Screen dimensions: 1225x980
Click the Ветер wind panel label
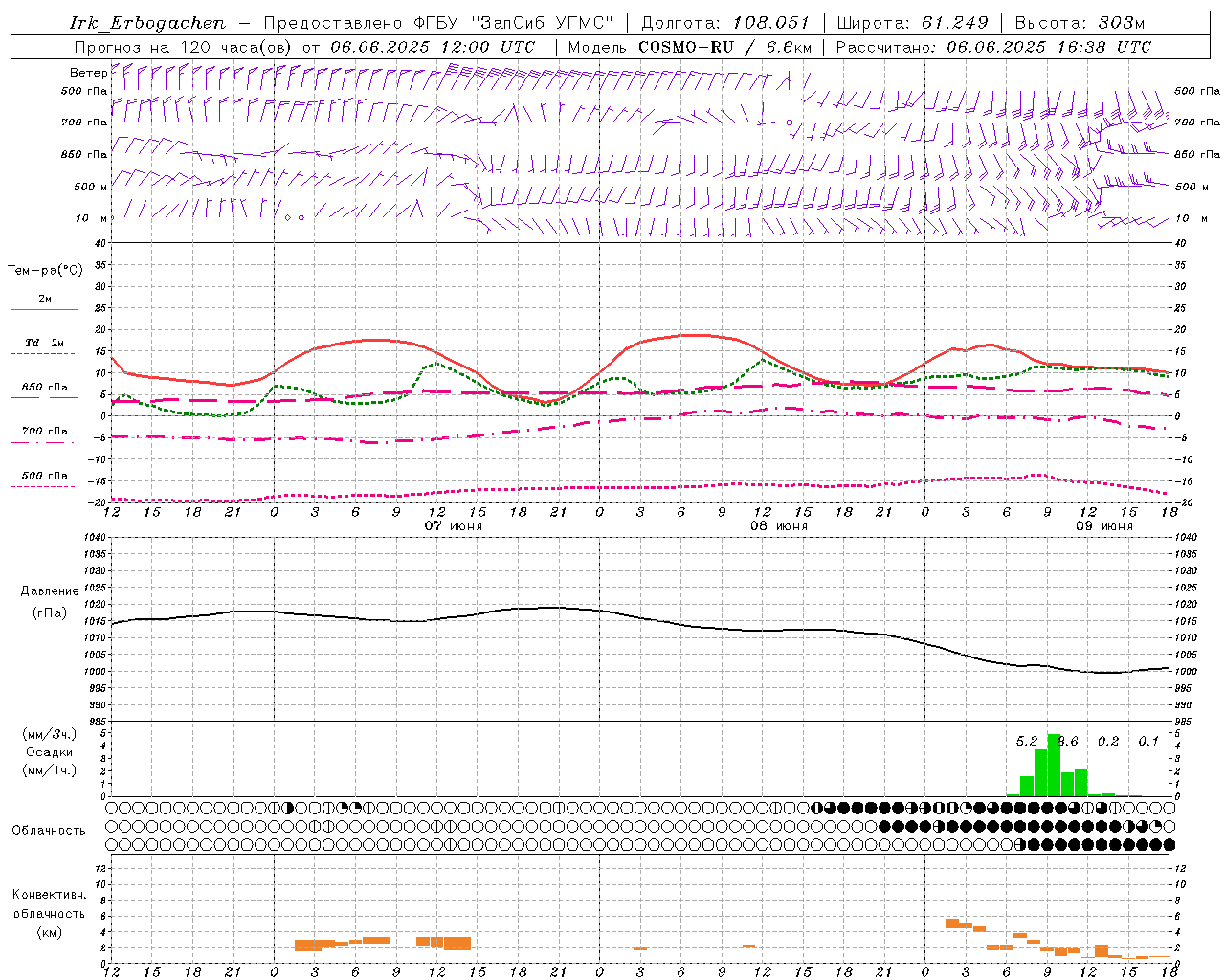click(88, 73)
